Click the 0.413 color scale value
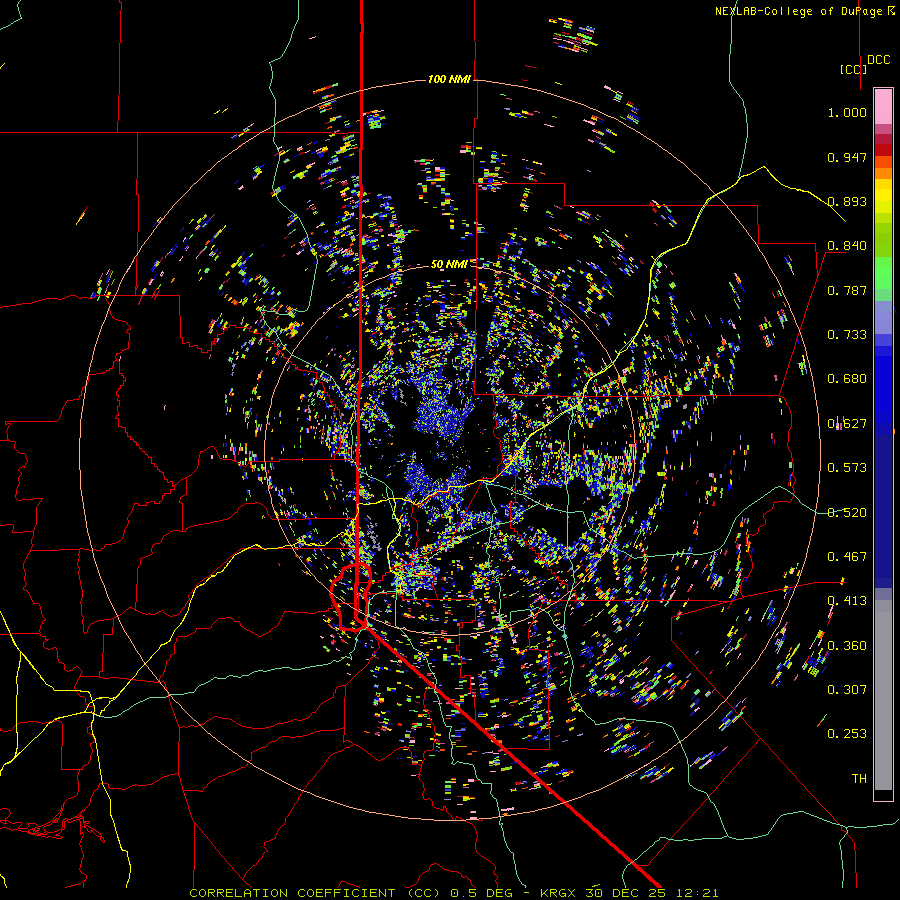Screen dimensions: 900x900 [847, 601]
